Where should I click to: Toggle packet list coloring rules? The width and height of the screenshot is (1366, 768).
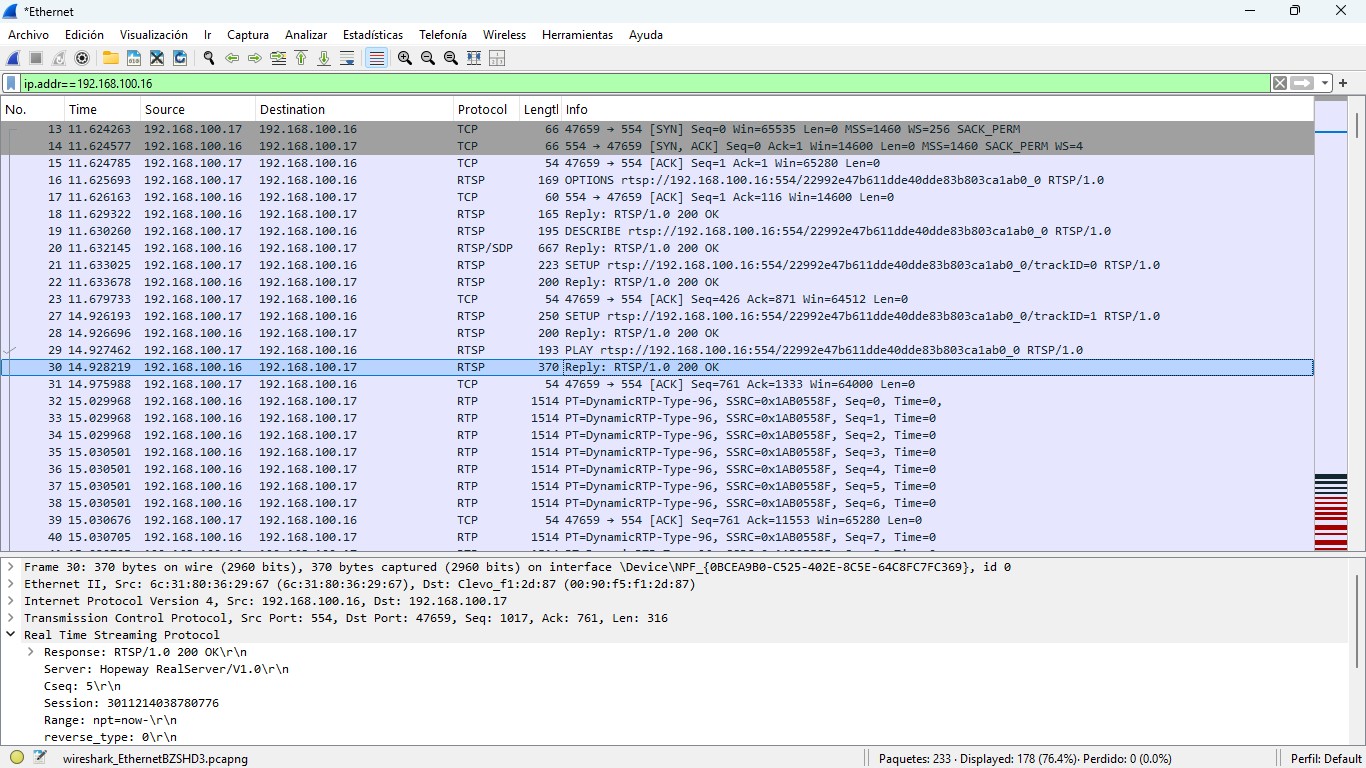(377, 58)
